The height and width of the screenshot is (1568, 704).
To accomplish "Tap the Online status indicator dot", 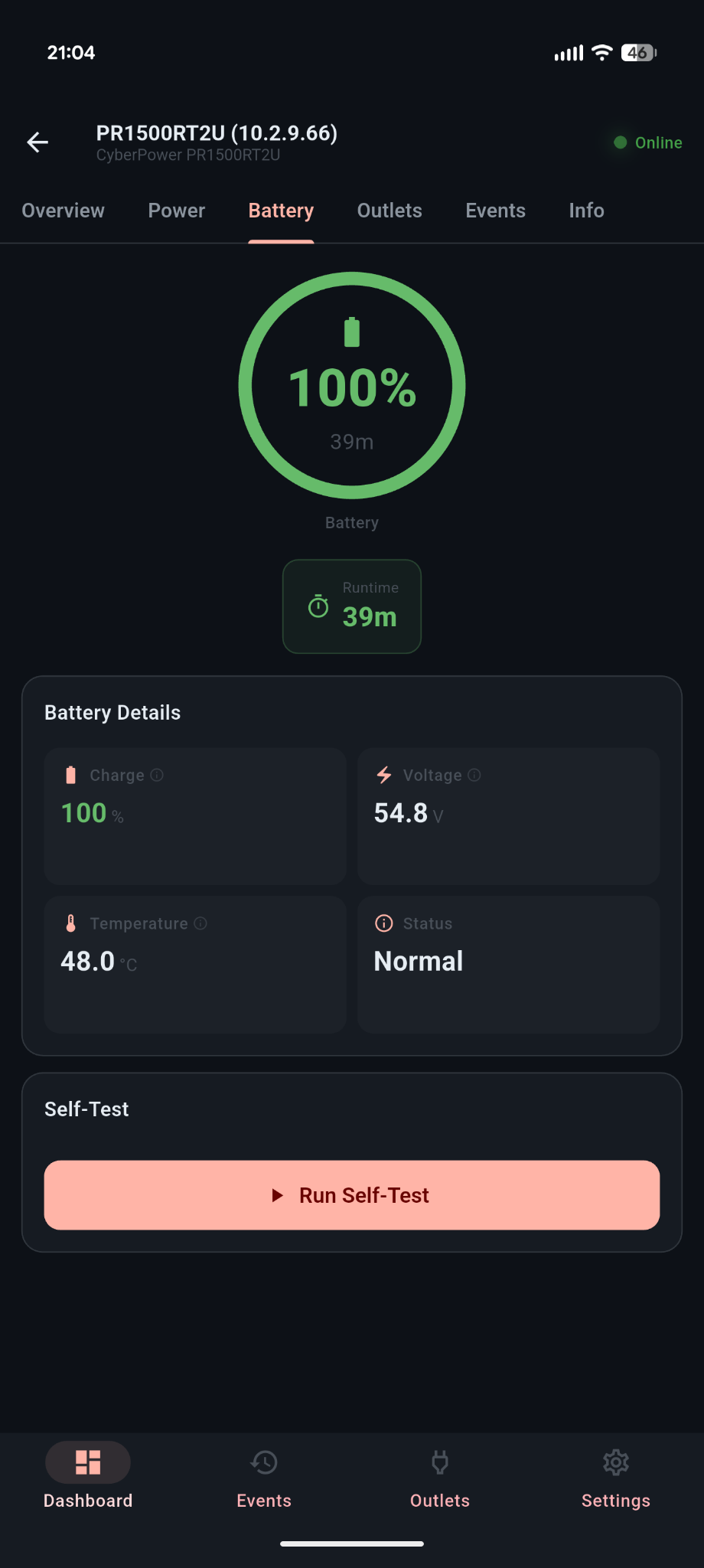I will tap(620, 142).
